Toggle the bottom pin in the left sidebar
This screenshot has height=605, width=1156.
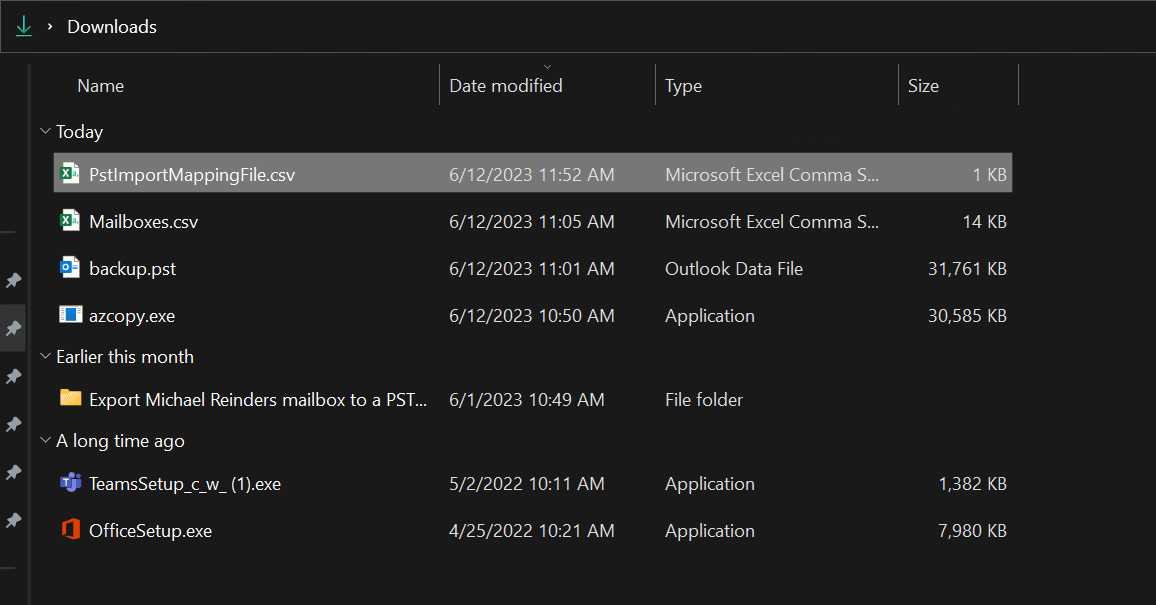click(x=14, y=521)
